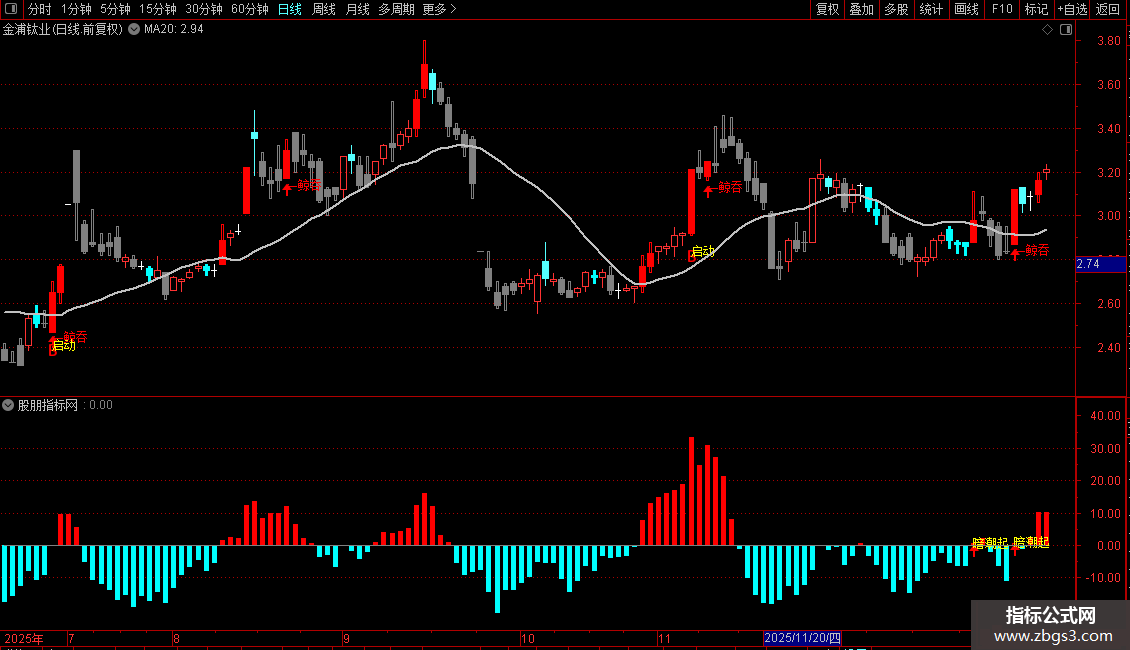Open the 统计 statistics tool

[931, 9]
